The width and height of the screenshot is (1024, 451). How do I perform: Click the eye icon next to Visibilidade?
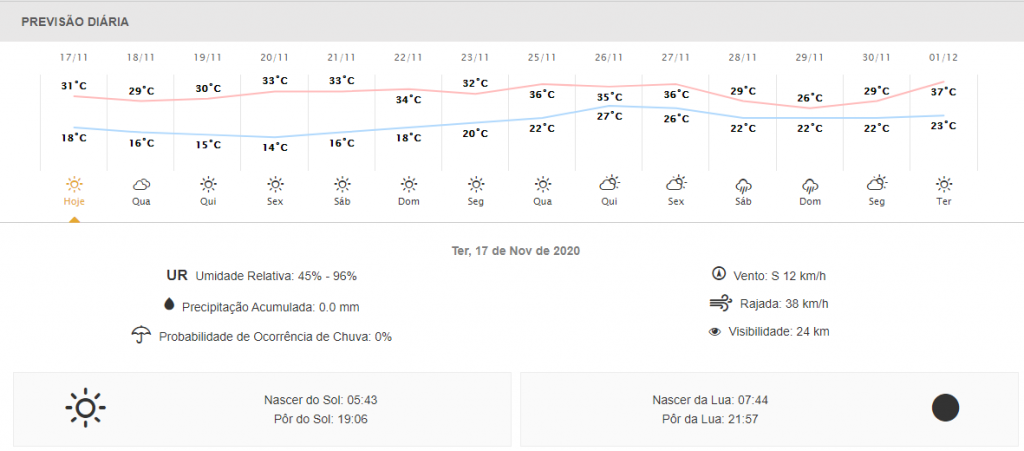tap(714, 332)
